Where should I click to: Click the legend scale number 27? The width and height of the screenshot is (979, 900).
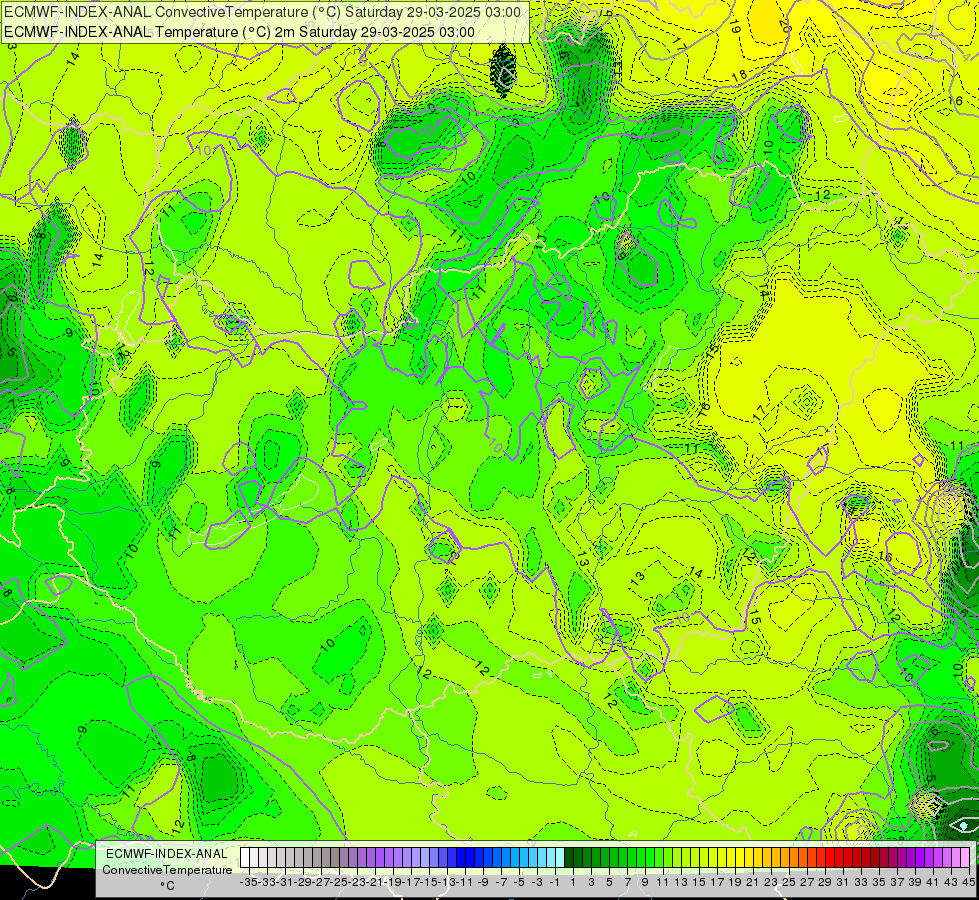pyautogui.click(x=807, y=882)
